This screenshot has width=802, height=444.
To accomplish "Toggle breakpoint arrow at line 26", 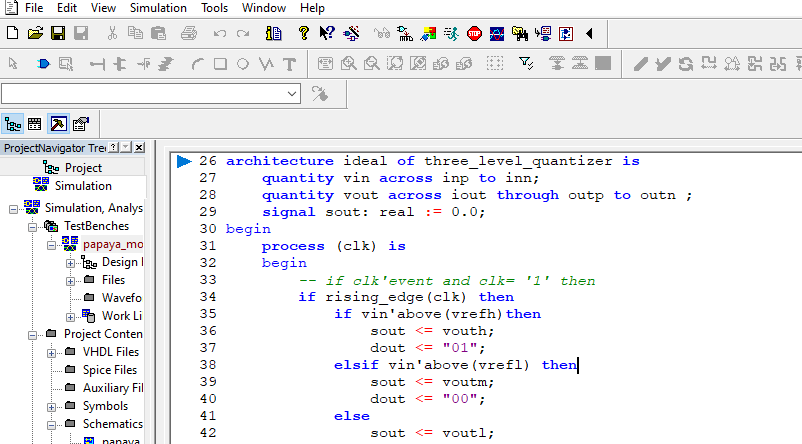I will (184, 161).
